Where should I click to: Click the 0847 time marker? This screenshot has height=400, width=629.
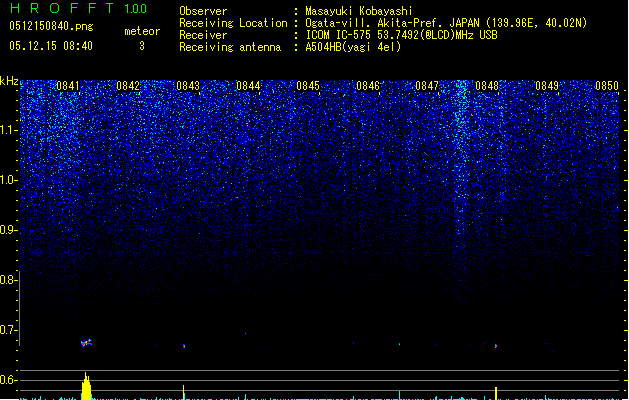(x=427, y=86)
